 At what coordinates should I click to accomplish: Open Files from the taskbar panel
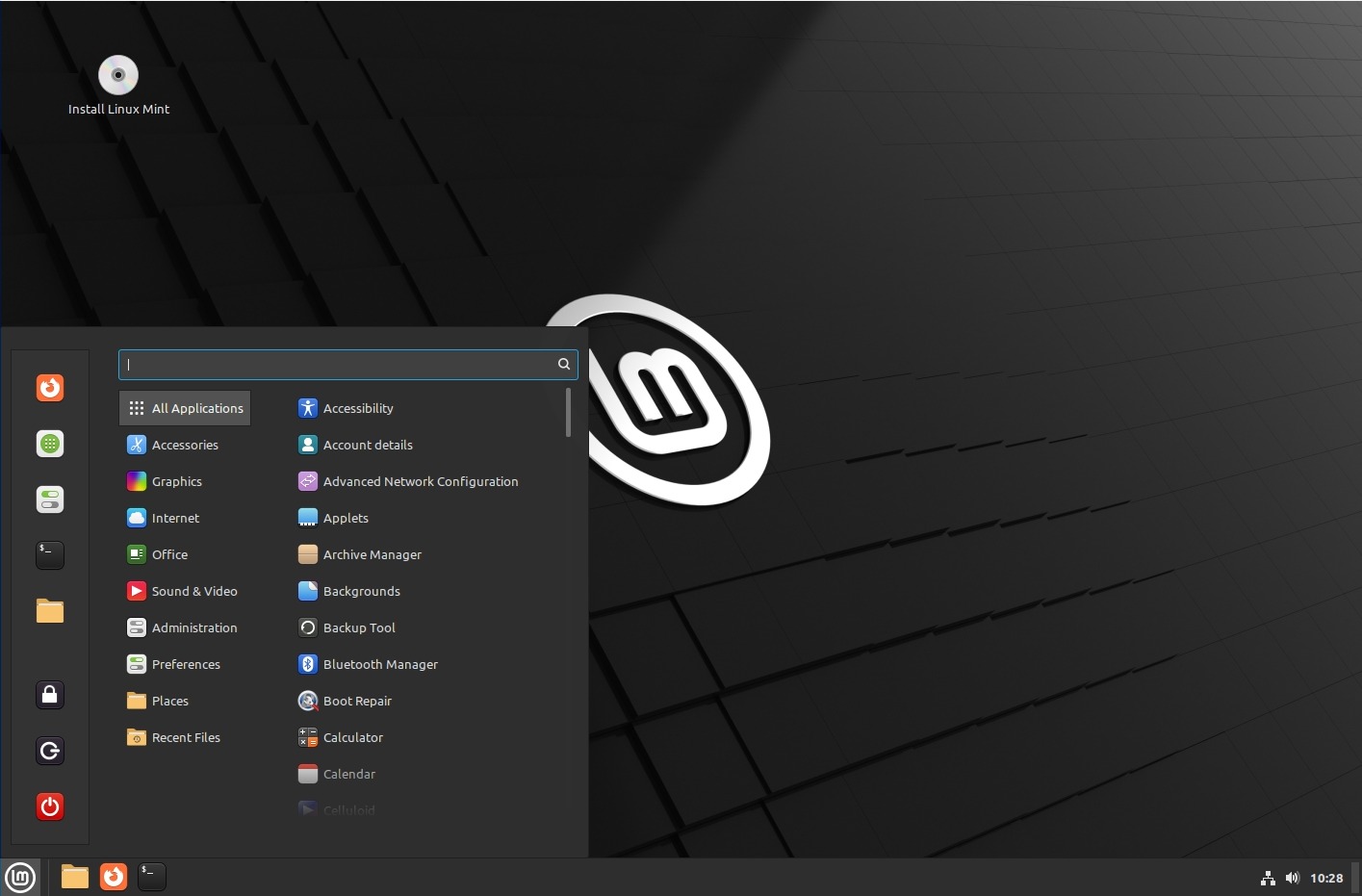(x=75, y=877)
